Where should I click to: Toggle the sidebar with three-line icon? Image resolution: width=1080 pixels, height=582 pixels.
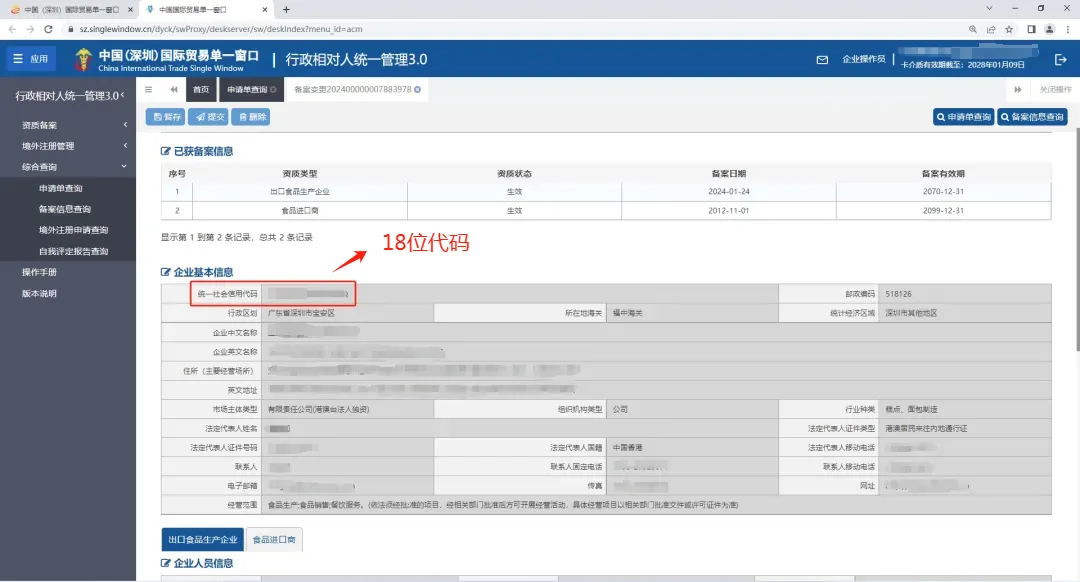pyautogui.click(x=149, y=90)
